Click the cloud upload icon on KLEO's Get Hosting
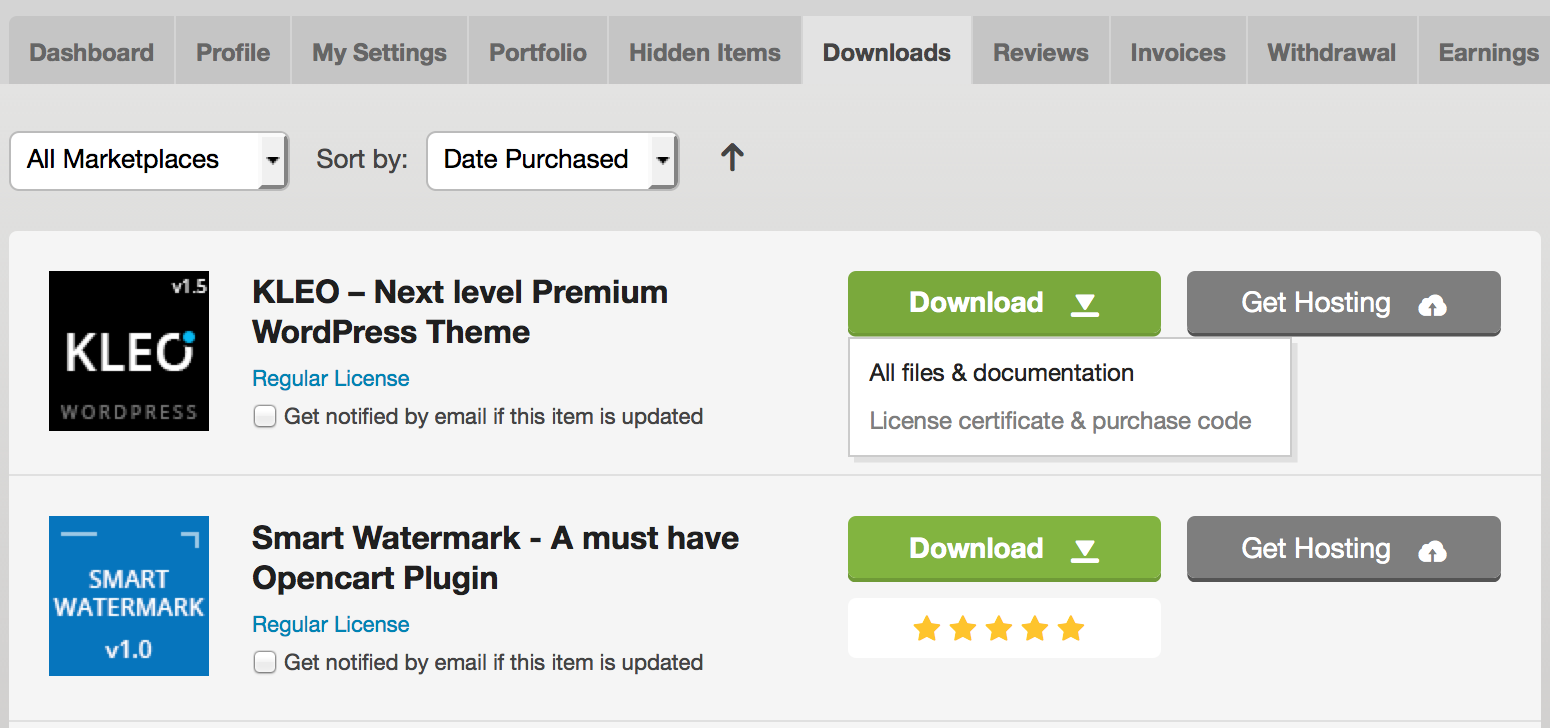The width and height of the screenshot is (1550, 728). (x=1432, y=305)
